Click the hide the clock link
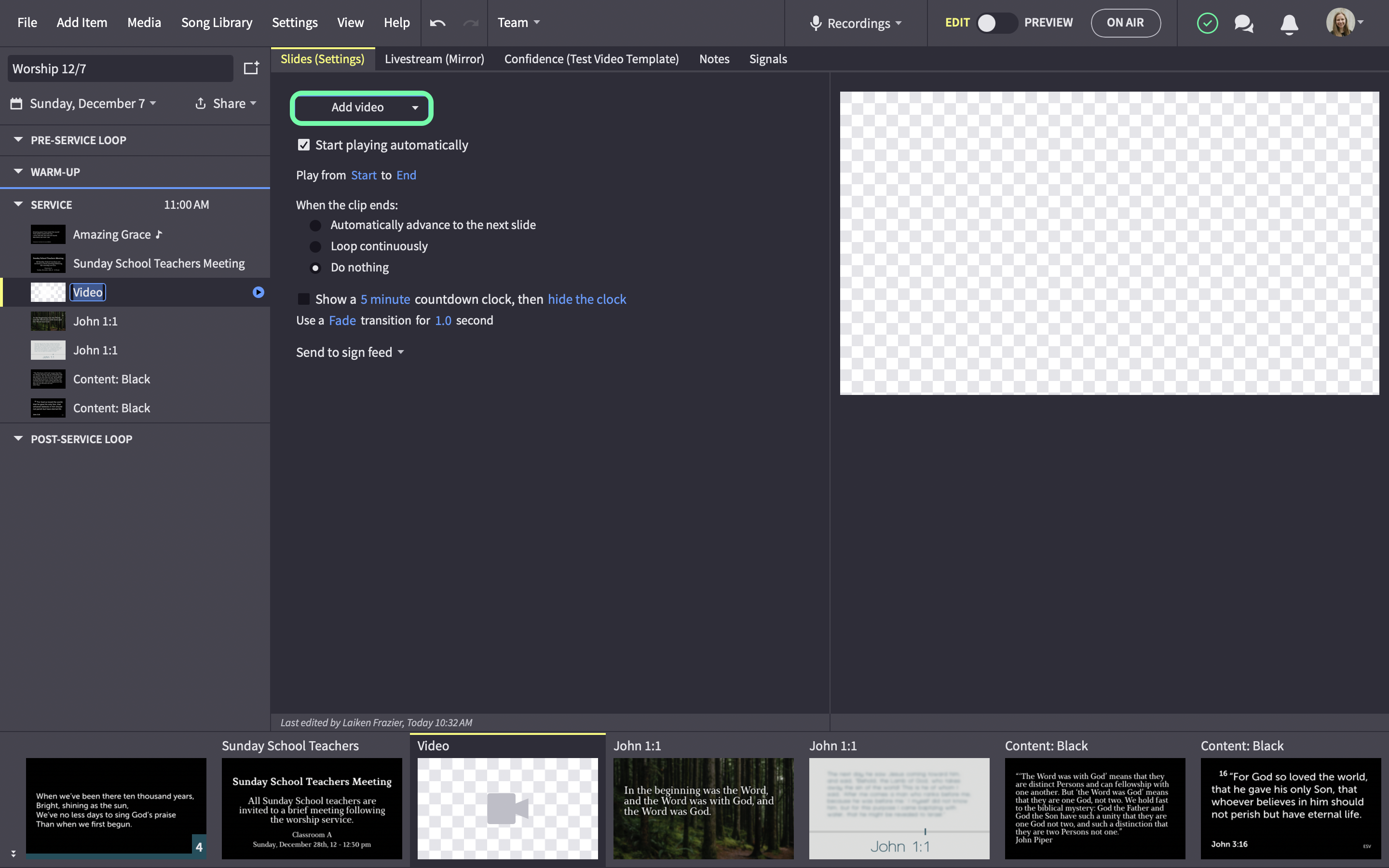Image resolution: width=1389 pixels, height=868 pixels. coord(586,299)
